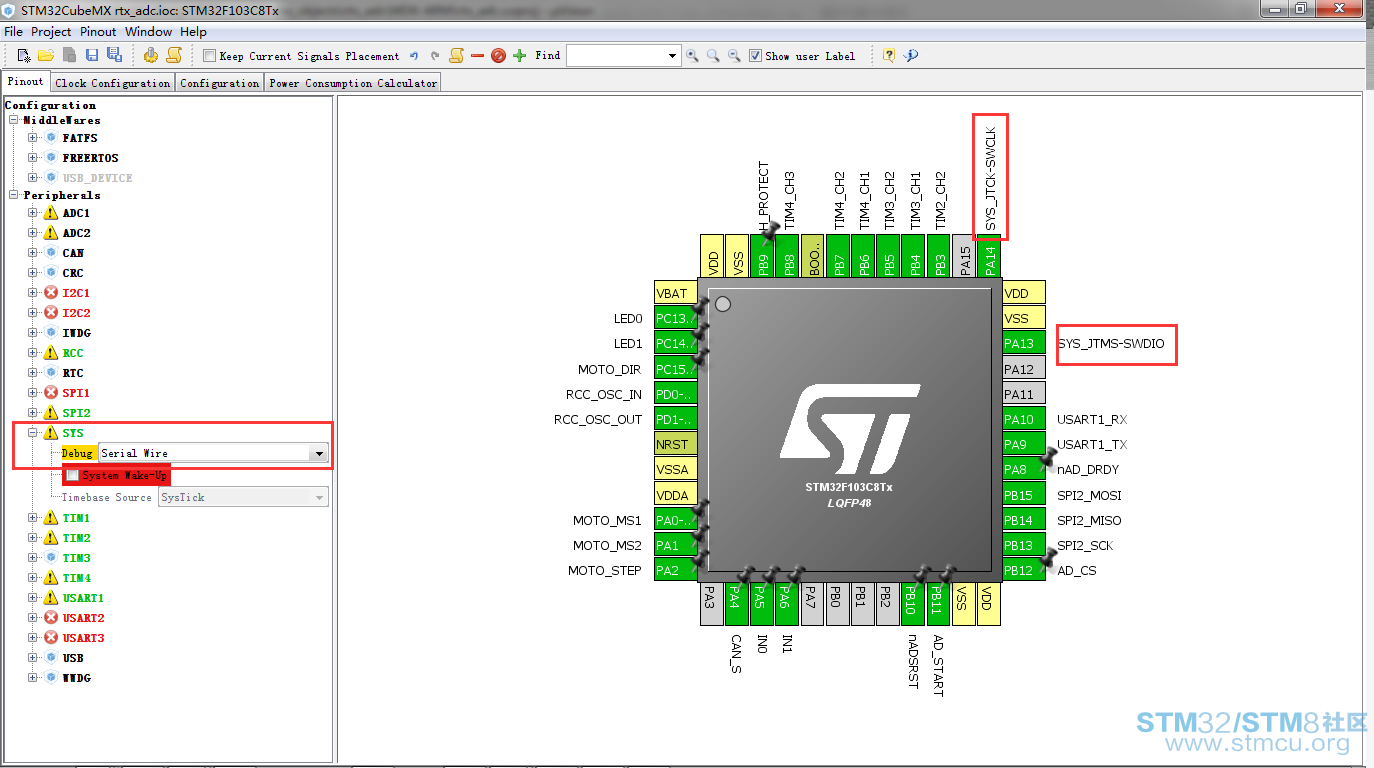This screenshot has height=768, width=1374.
Task: Click the pushpin on pin PA8
Action: pos(1047,458)
